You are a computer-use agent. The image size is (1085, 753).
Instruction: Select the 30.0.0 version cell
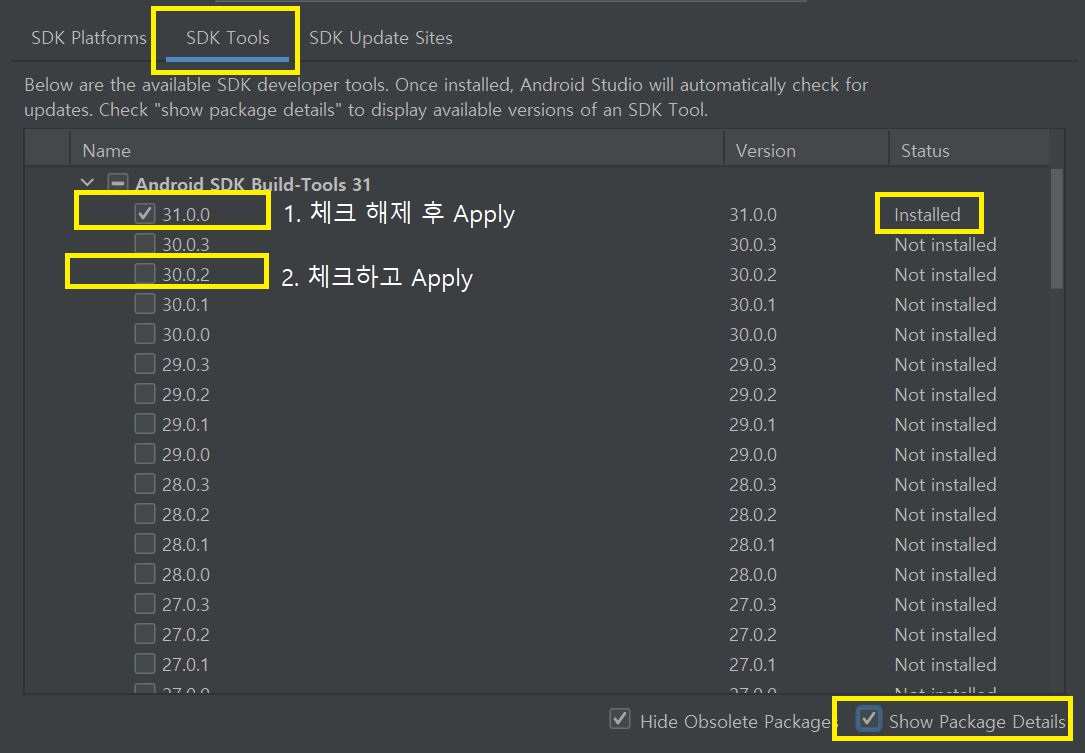point(753,334)
